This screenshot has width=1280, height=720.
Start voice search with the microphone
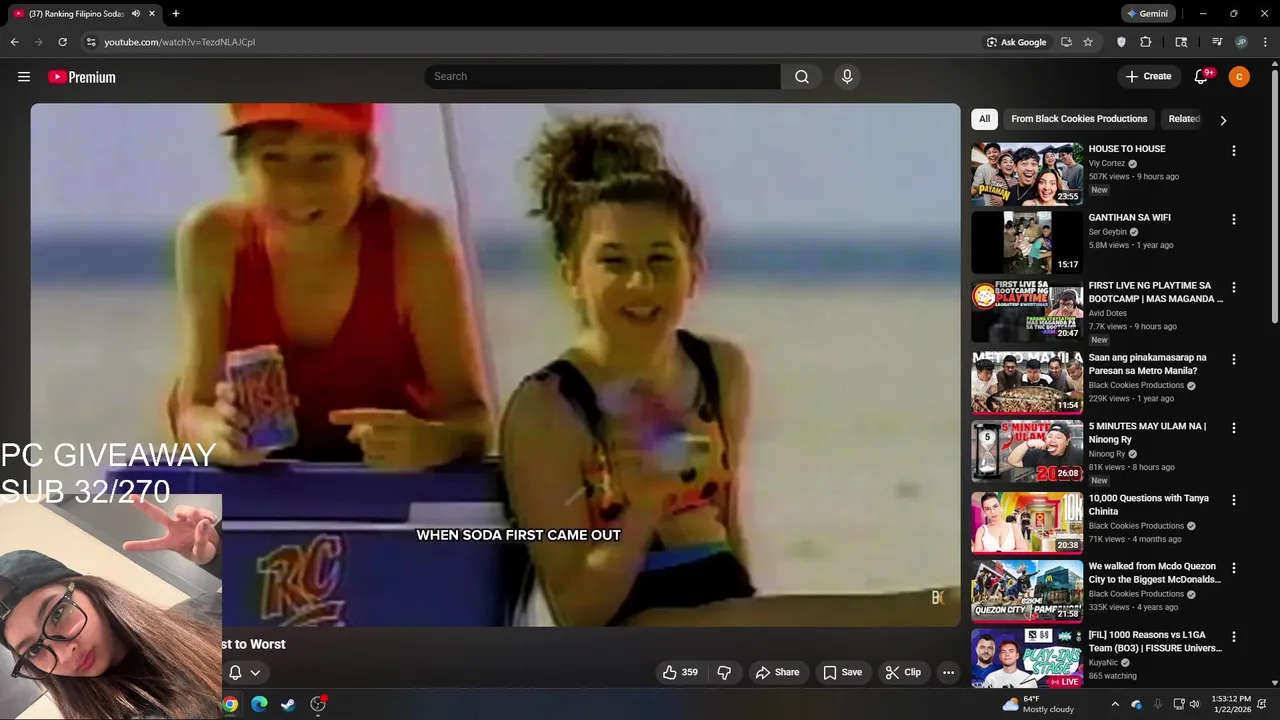point(847,77)
